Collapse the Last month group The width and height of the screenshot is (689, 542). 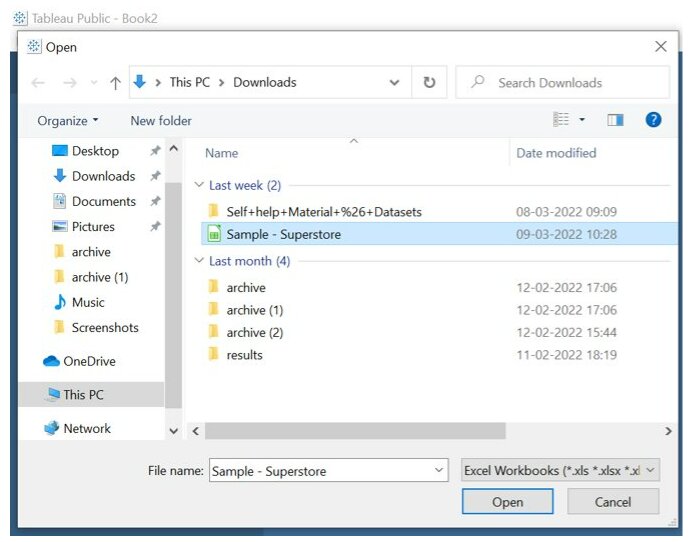[x=199, y=260]
